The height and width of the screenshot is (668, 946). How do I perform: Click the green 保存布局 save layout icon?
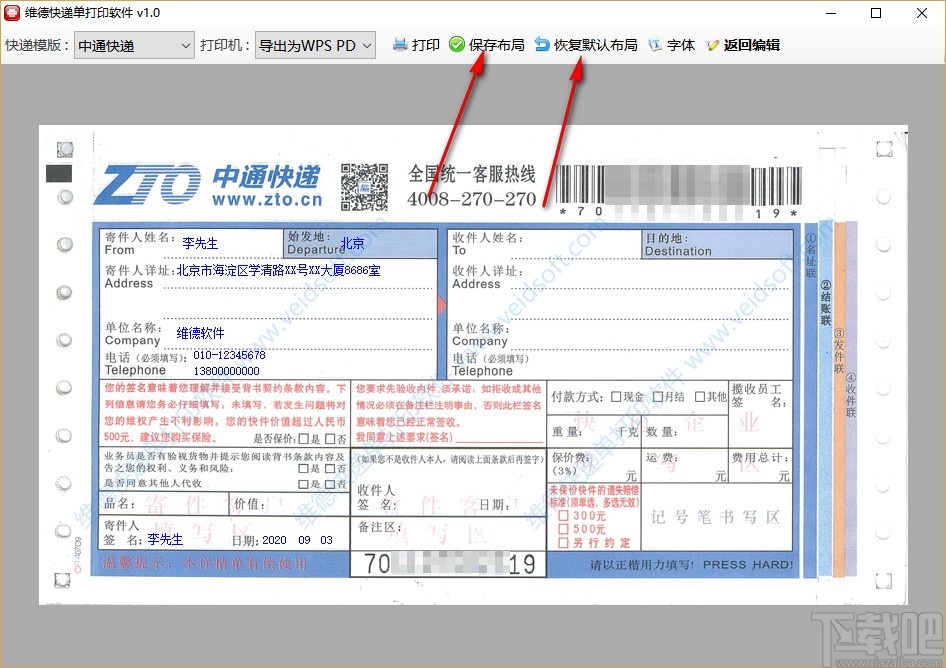(458, 44)
